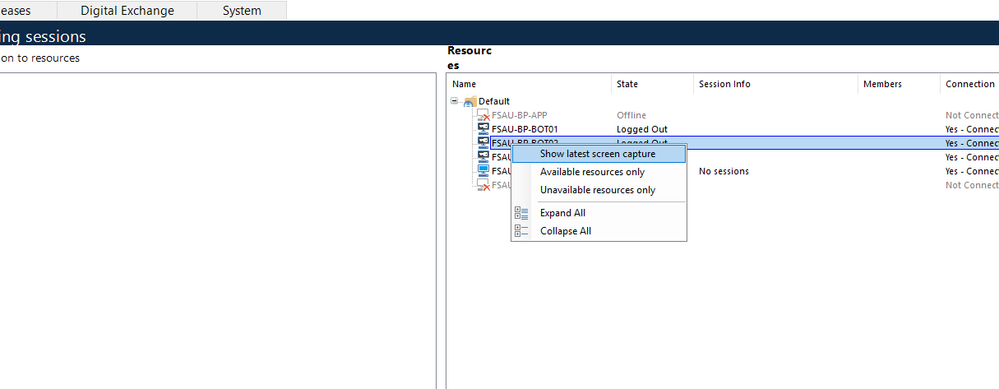Select Unavailable resources only
Screen dimensions: 999x389
click(599, 190)
